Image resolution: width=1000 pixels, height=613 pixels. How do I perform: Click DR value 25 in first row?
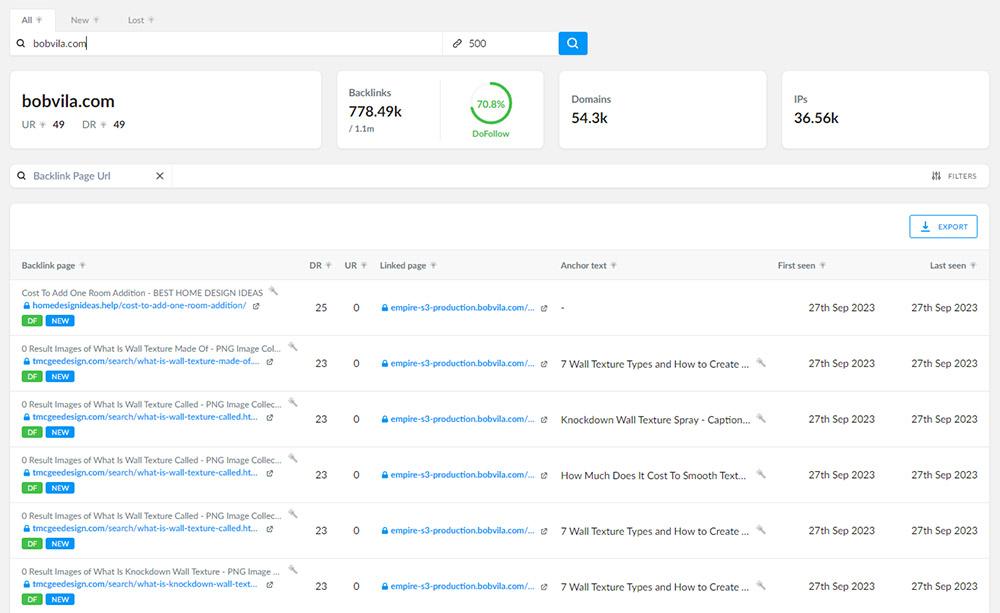pos(321,307)
